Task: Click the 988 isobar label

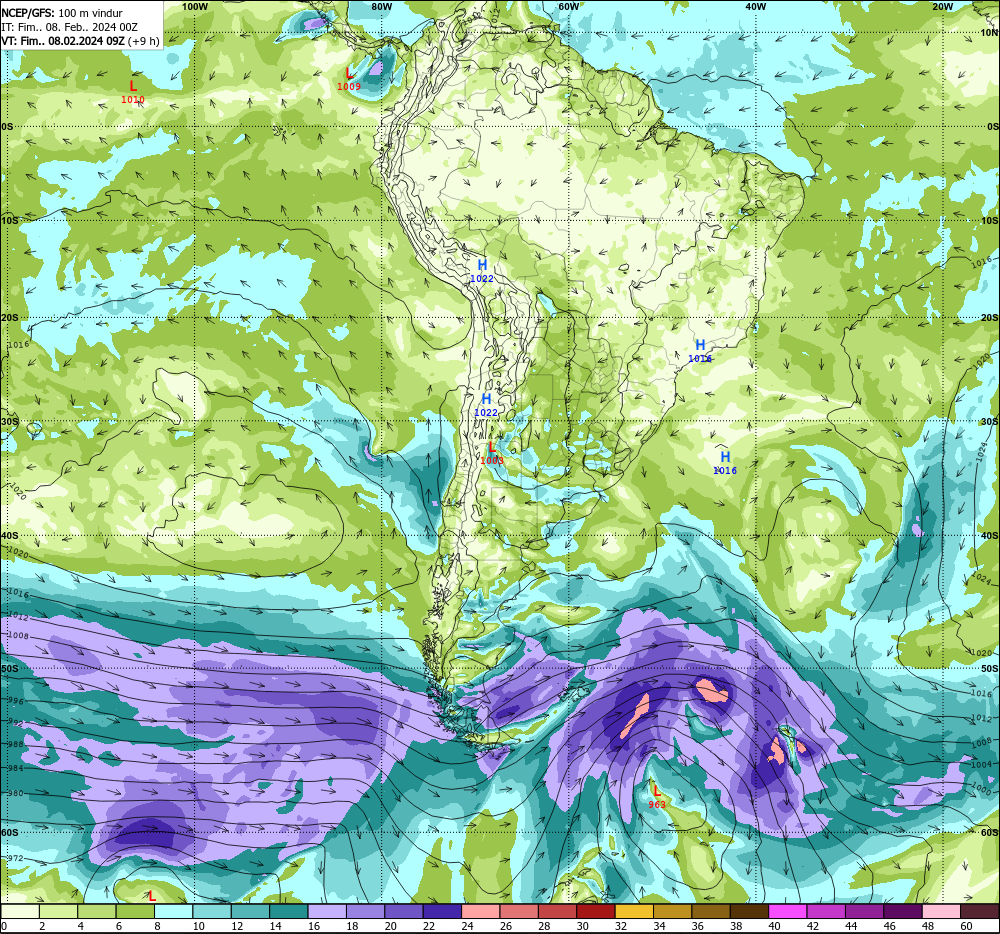Action: [x=16, y=745]
